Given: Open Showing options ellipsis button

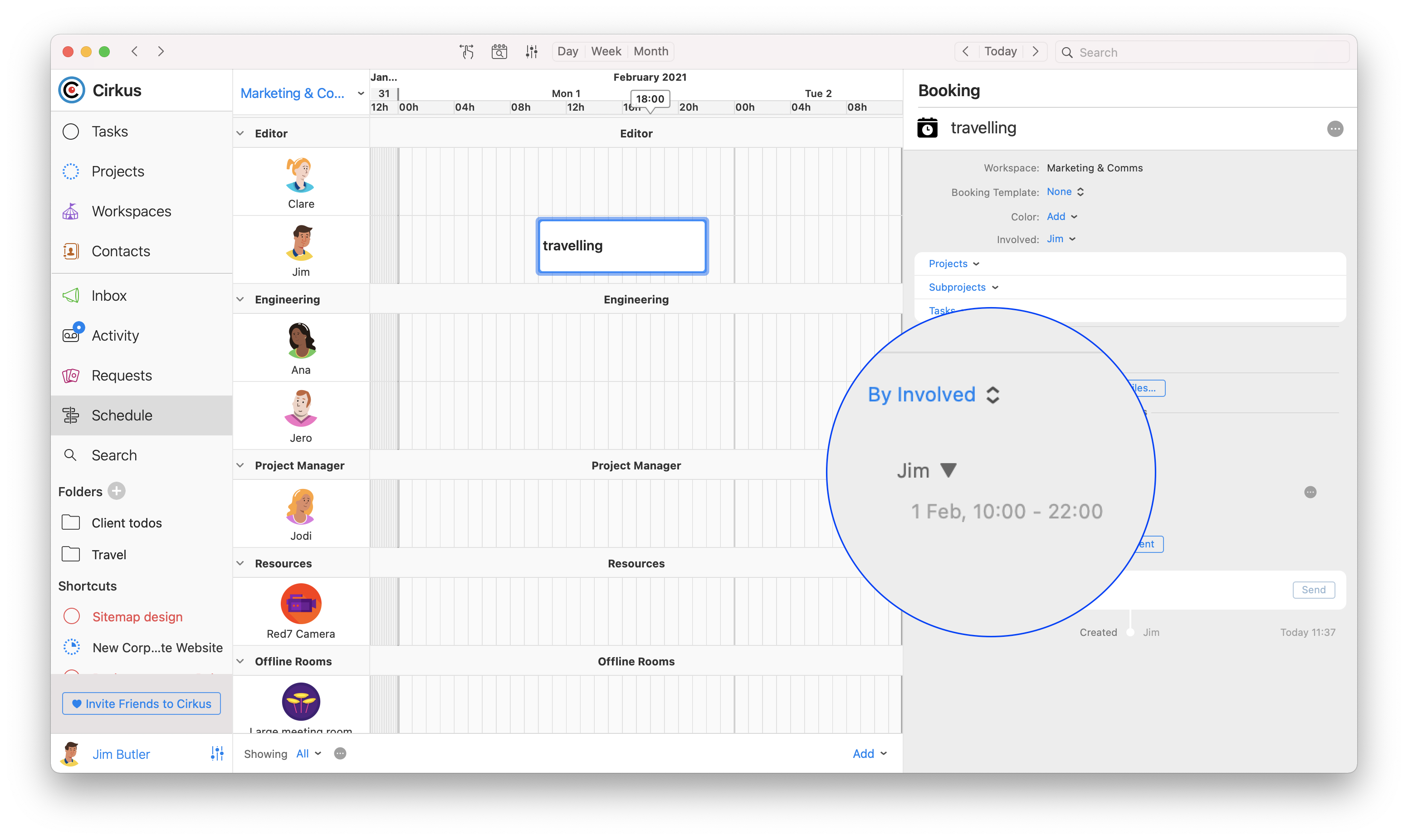Looking at the screenshot, I should (x=340, y=753).
